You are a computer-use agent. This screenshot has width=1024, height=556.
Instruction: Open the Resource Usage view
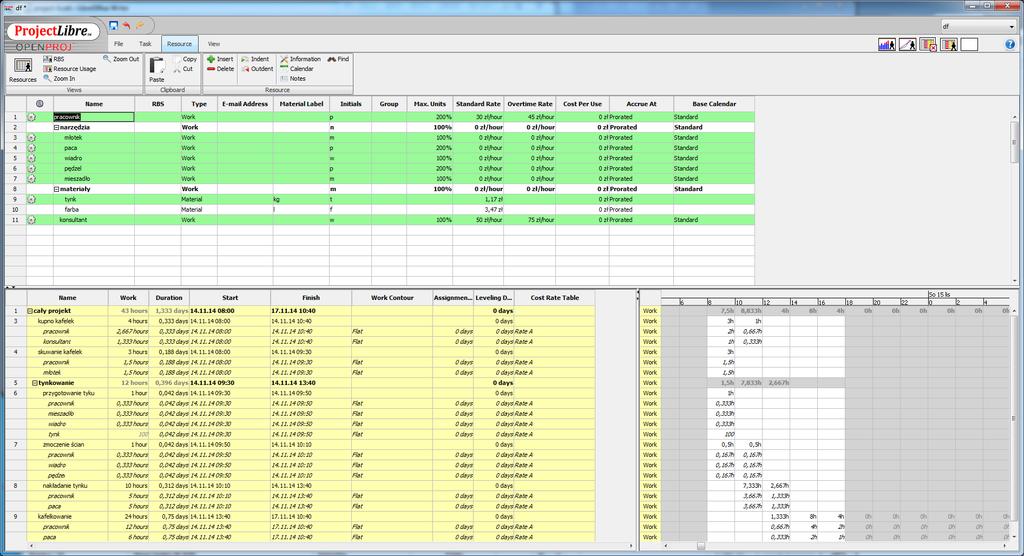(70, 69)
